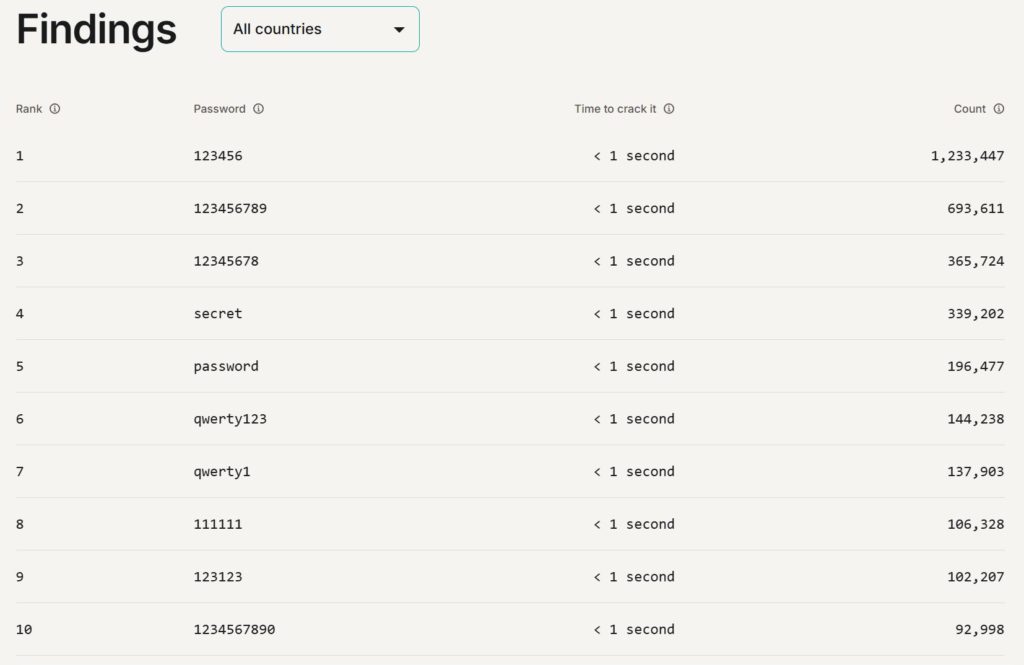The height and width of the screenshot is (665, 1024).
Task: Select password 123456789
Action: coord(230,208)
